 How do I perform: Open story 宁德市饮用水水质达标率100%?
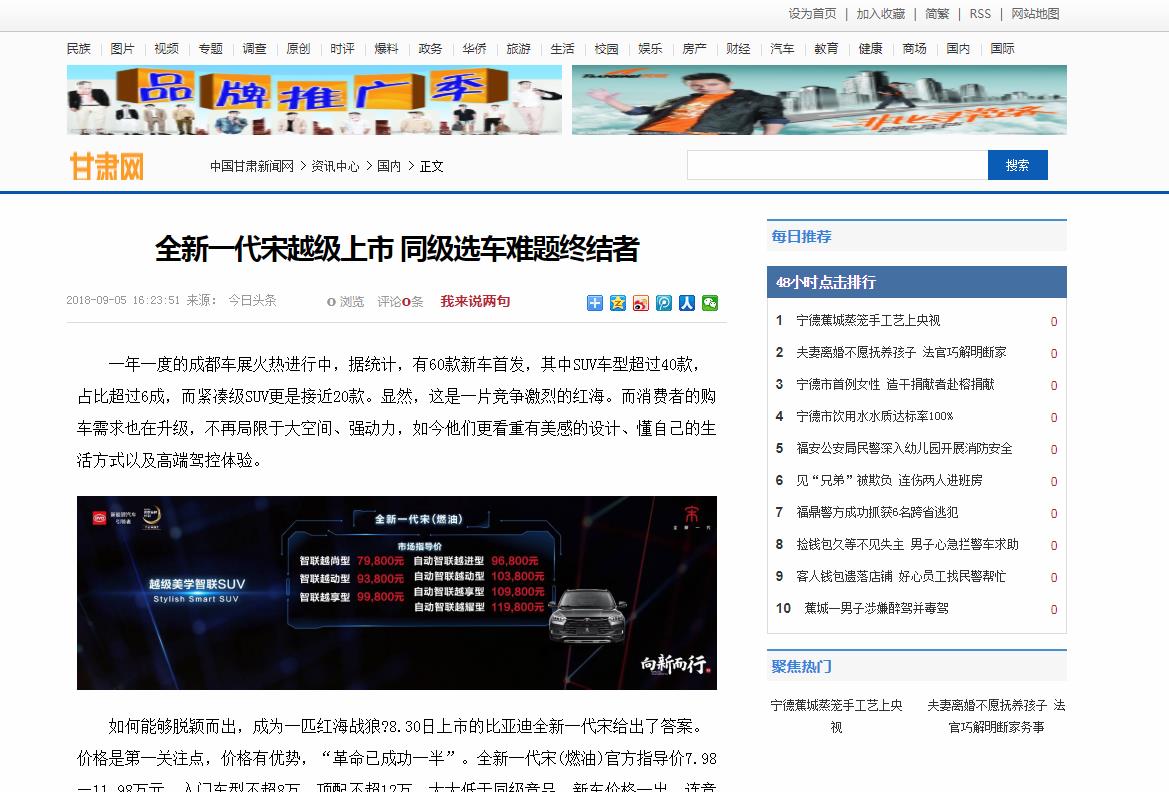point(875,417)
